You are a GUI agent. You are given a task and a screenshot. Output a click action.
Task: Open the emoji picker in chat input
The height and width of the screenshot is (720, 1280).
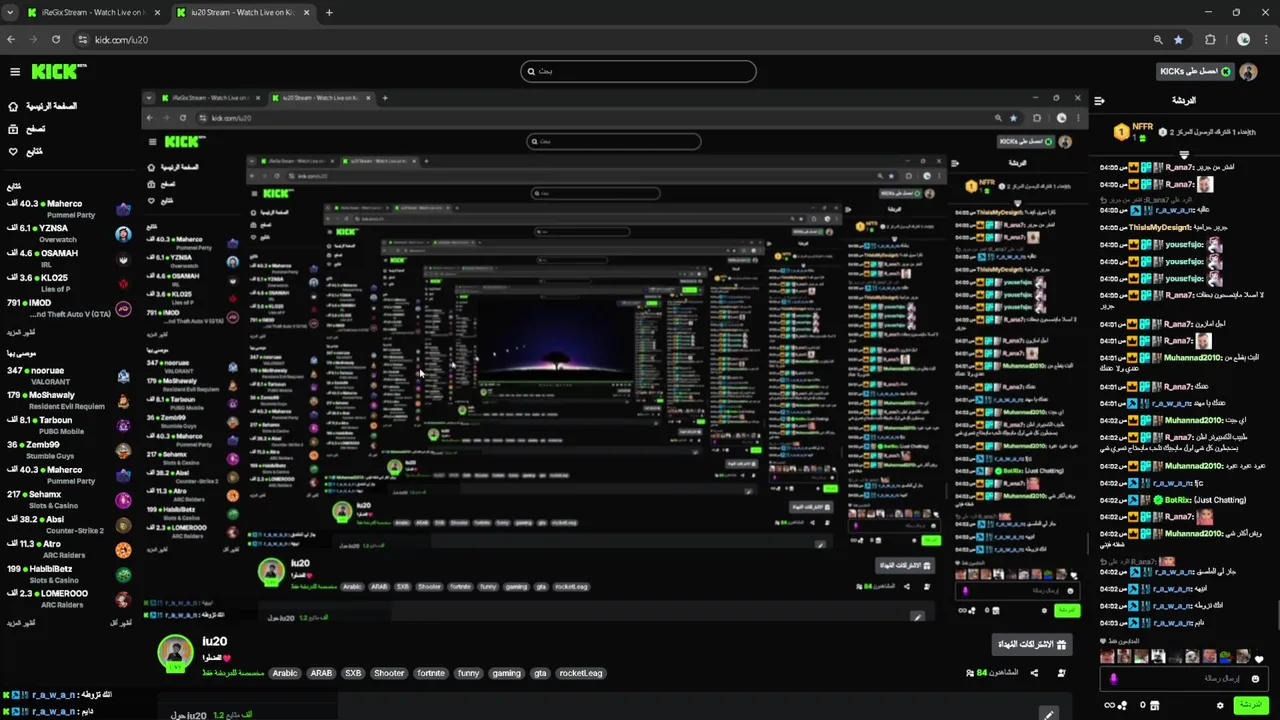1256,679
